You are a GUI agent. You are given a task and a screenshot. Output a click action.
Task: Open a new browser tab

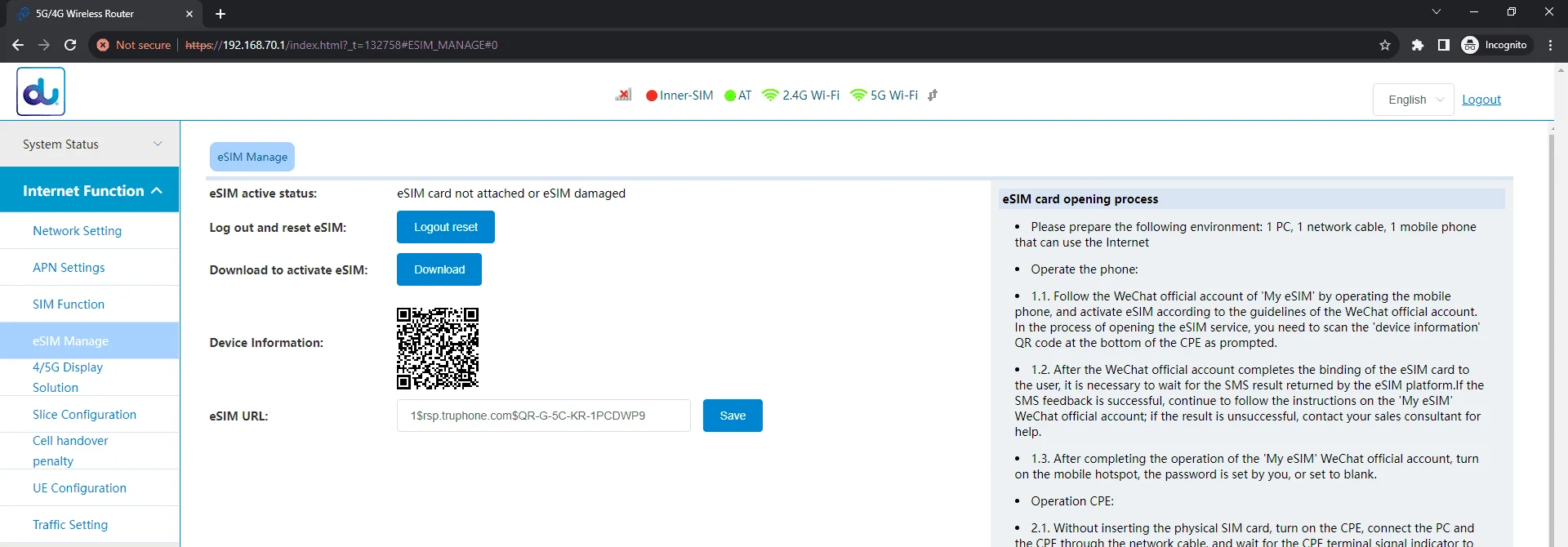click(220, 14)
